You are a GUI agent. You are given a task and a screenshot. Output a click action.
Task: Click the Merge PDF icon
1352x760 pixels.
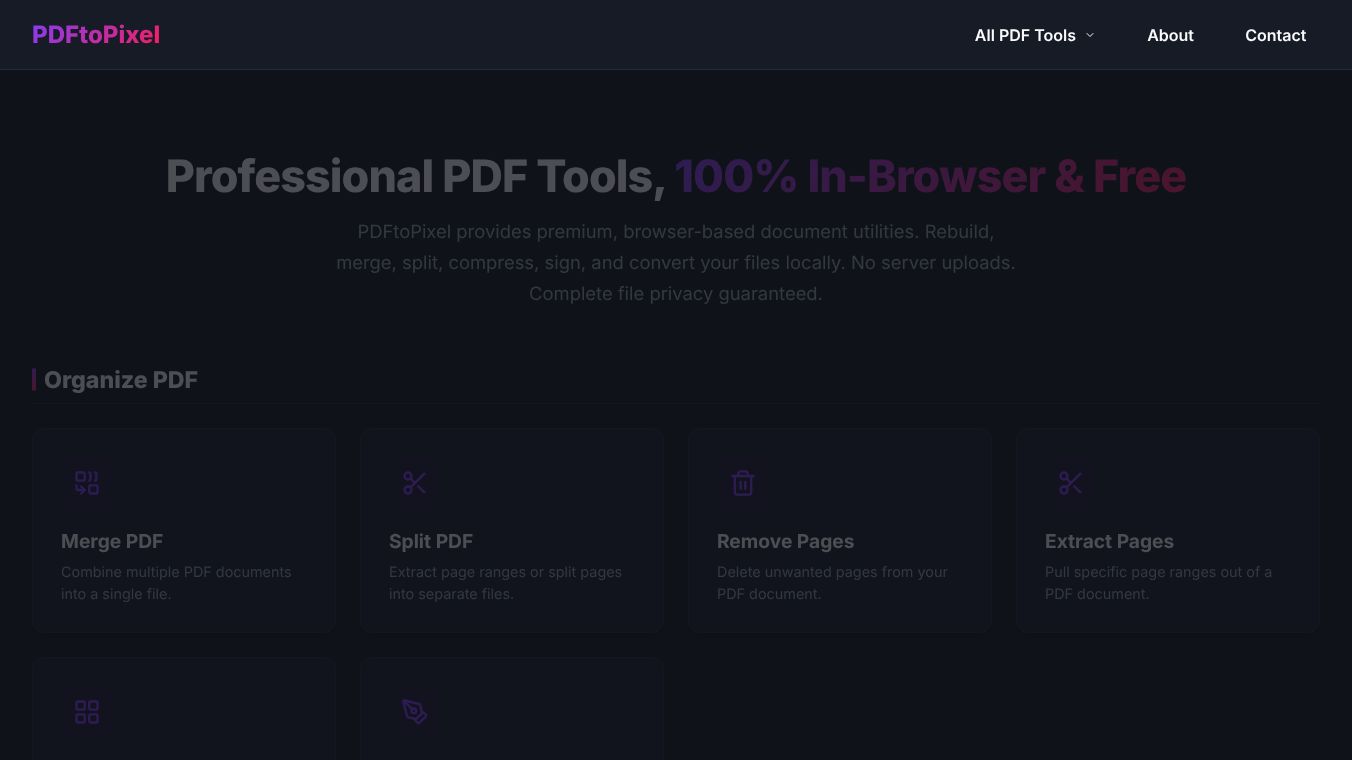pos(87,483)
